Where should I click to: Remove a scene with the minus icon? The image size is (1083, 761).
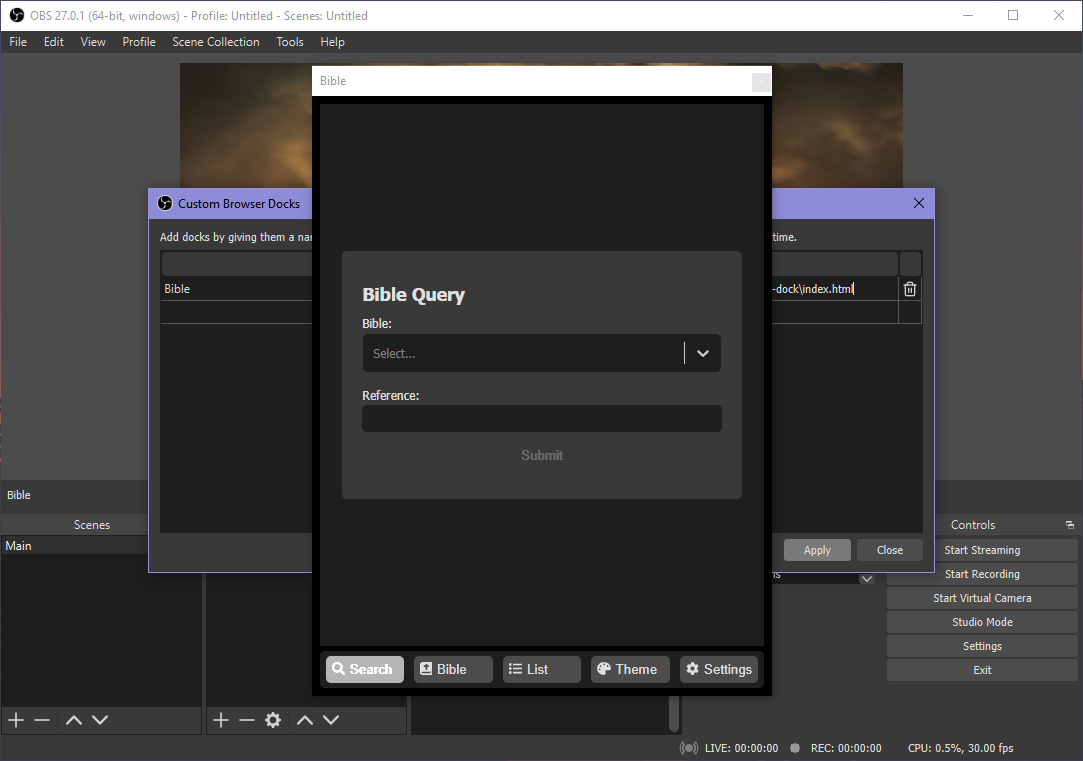(x=41, y=719)
